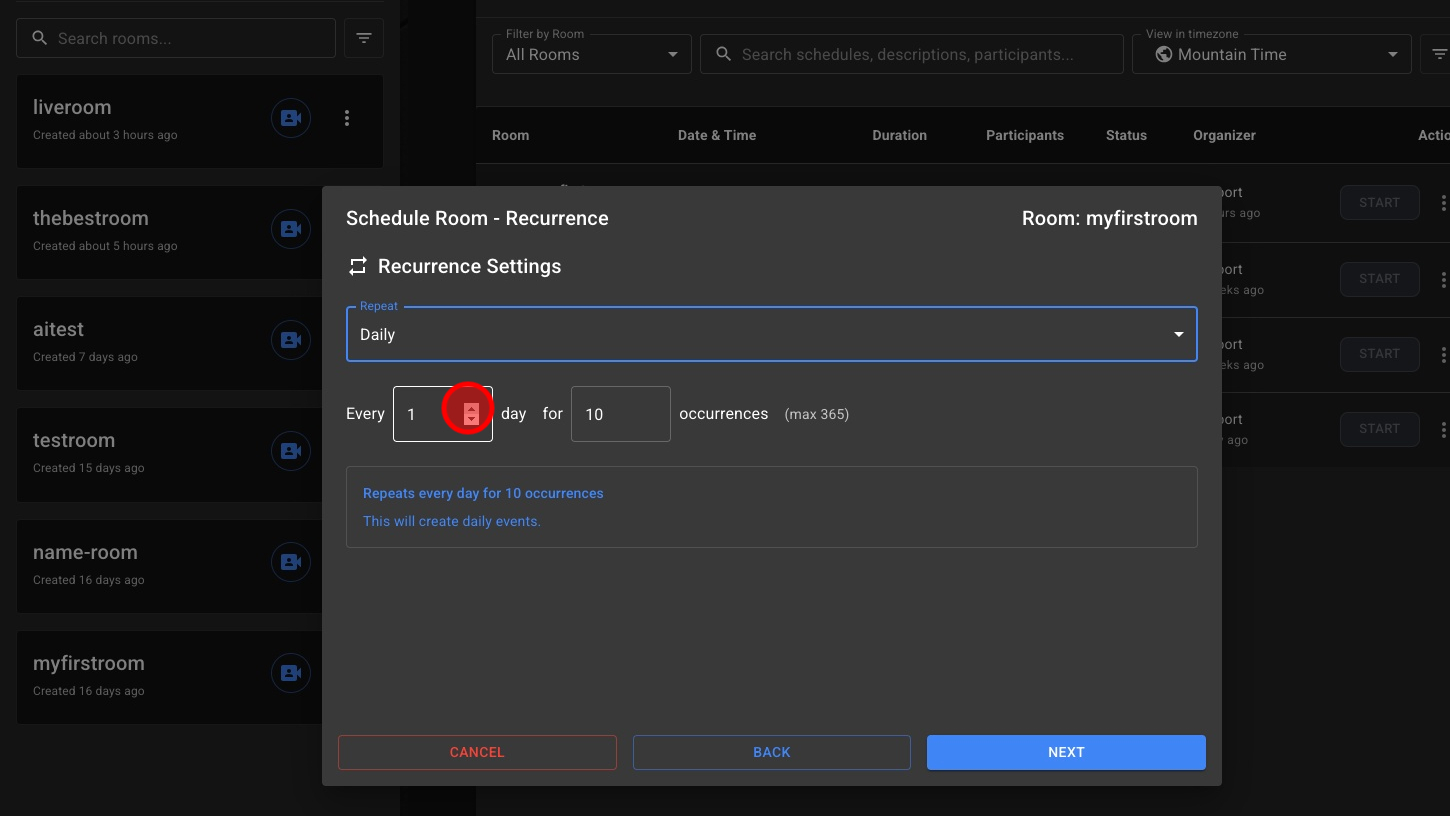Open the View in timezone dropdown
This screenshot has height=816, width=1450.
click(1271, 54)
